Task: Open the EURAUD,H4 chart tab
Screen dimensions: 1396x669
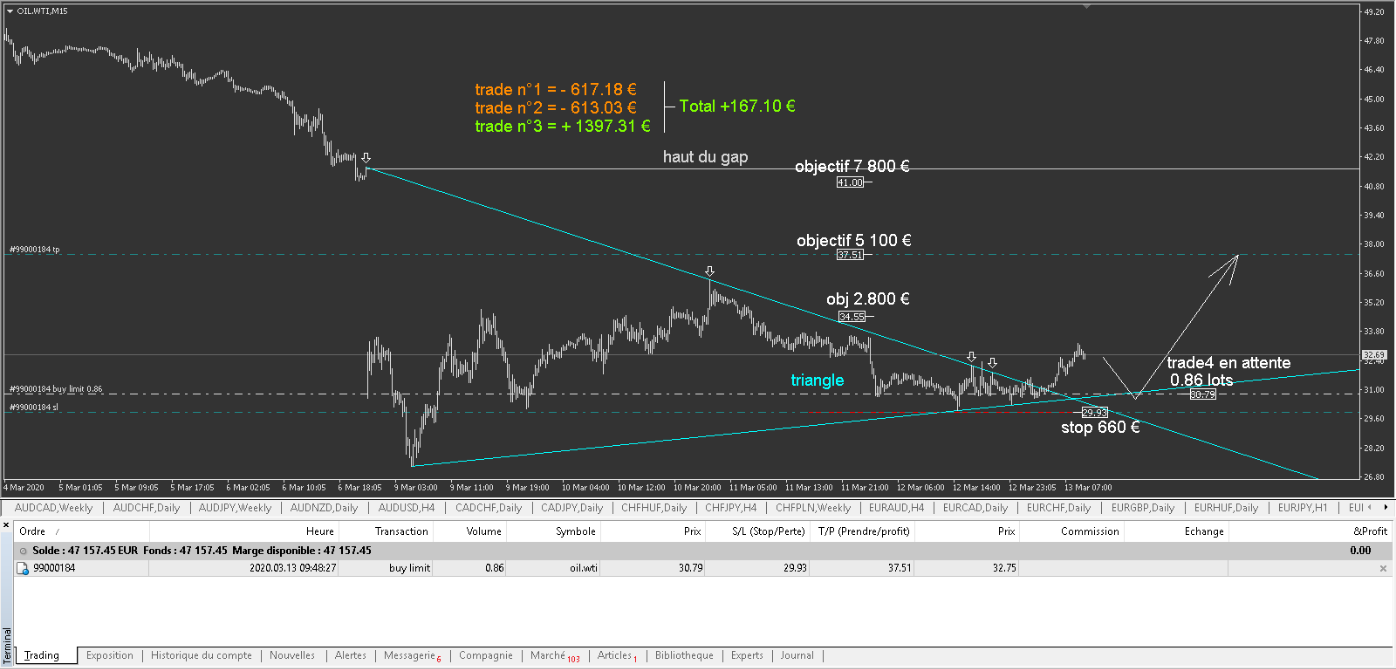Action: [x=898, y=508]
